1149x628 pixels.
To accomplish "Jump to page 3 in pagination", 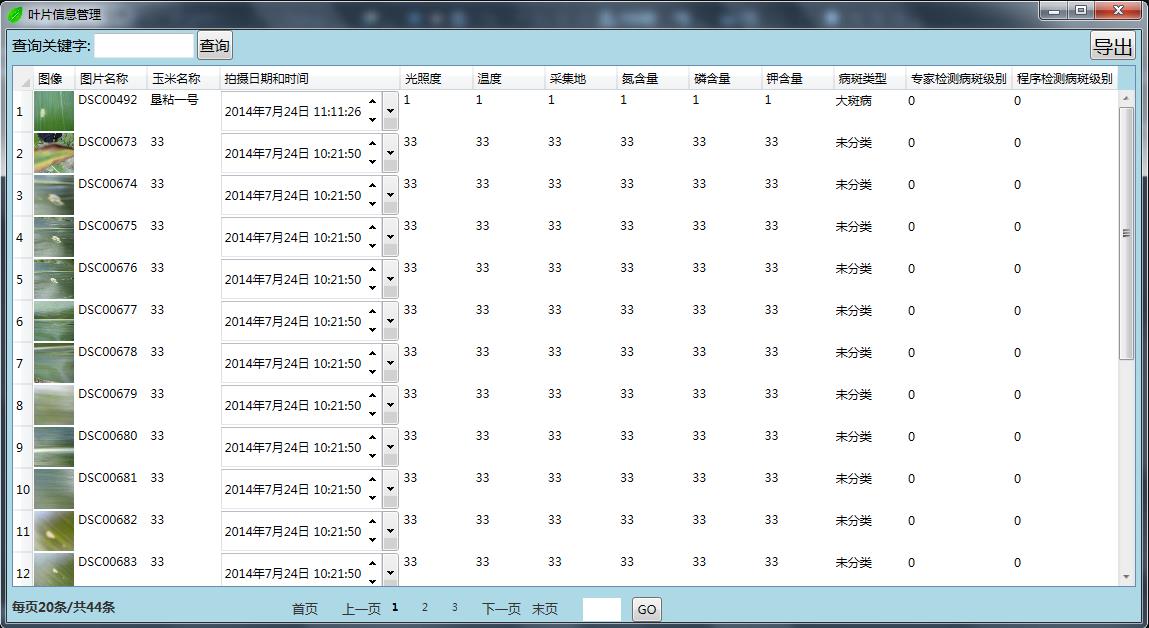I will [454, 607].
